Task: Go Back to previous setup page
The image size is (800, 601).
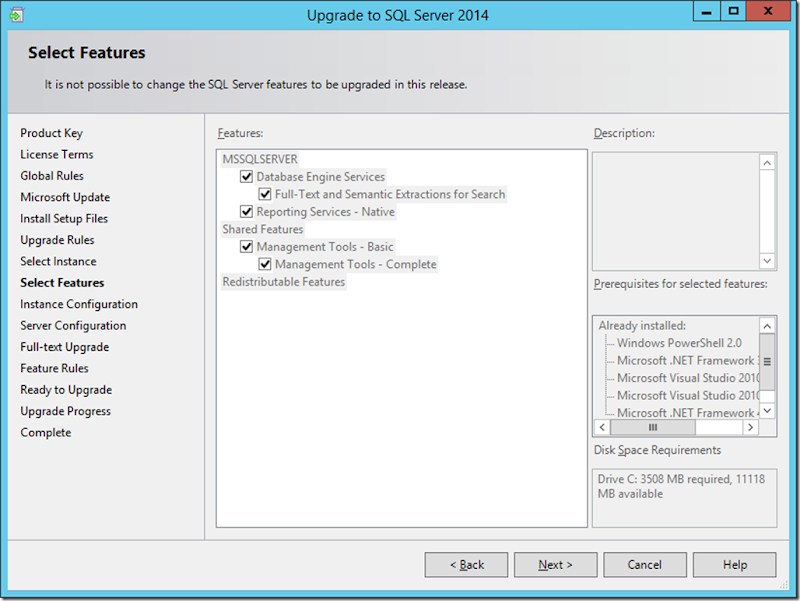Action: 466,565
